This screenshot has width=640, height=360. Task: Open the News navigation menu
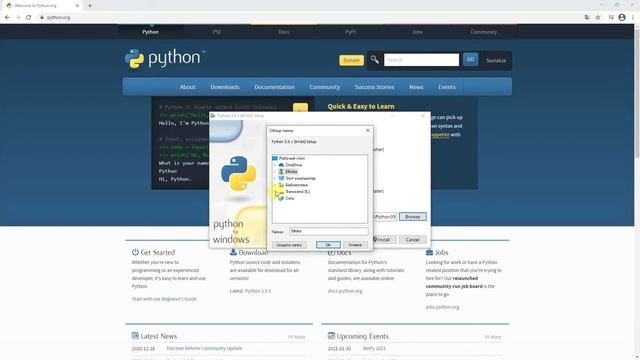coord(416,87)
